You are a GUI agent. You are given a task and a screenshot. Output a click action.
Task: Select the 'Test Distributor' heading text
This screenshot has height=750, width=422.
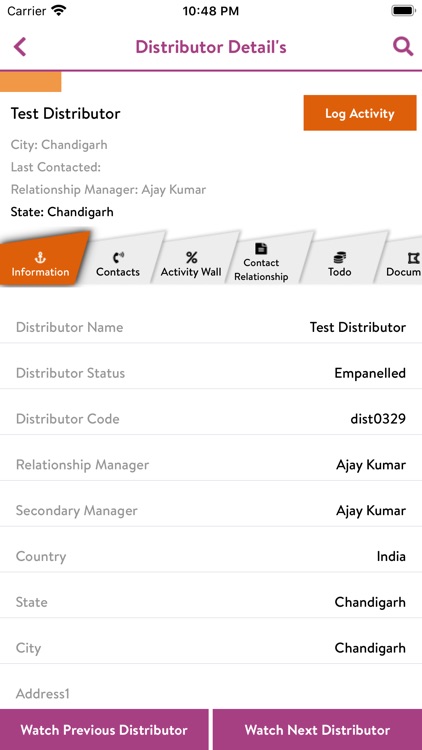coord(66,113)
